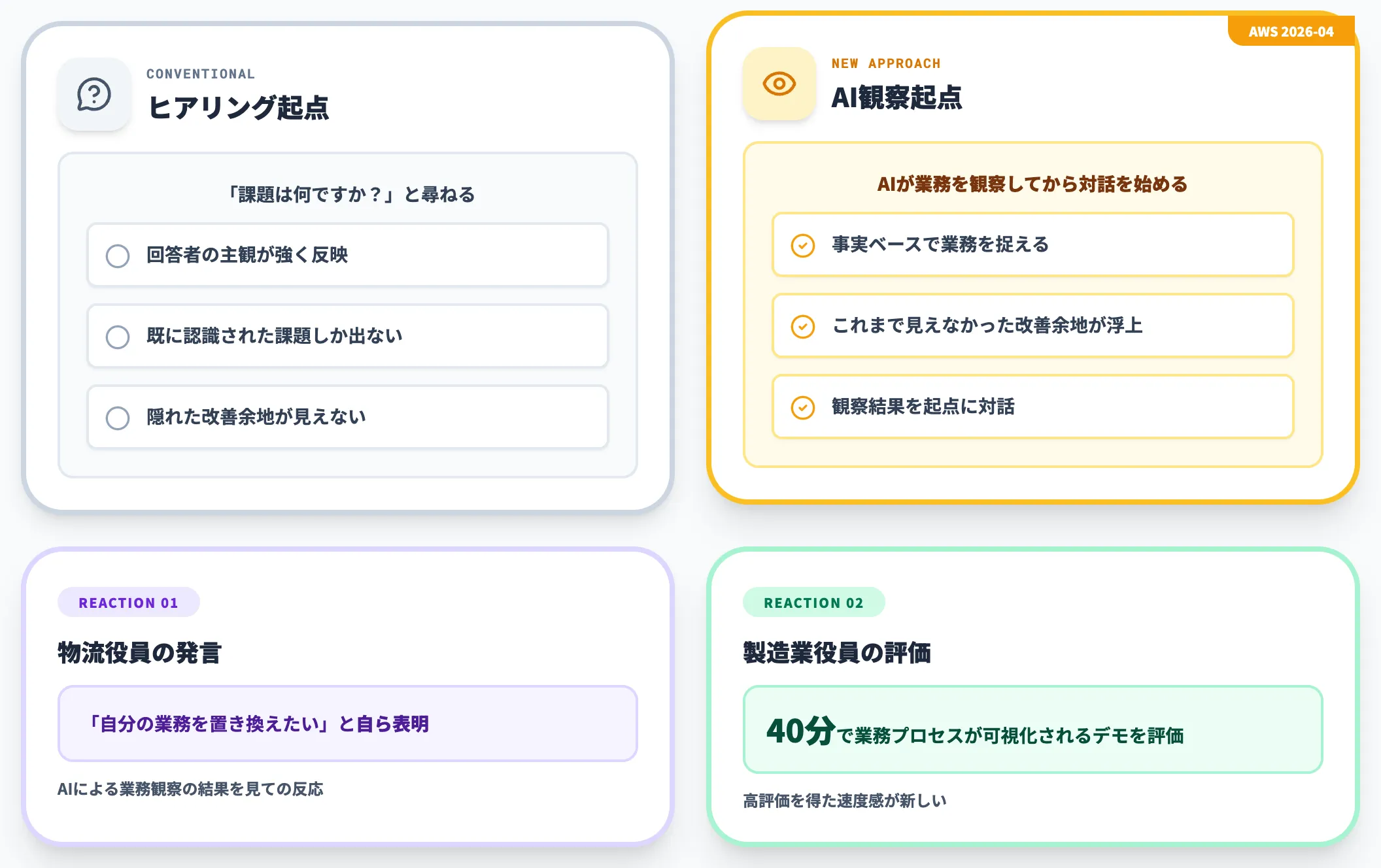Viewport: 1381px width, 868px height.
Task: Click the 既に認識された課題しか出ない text
Action: 275,336
